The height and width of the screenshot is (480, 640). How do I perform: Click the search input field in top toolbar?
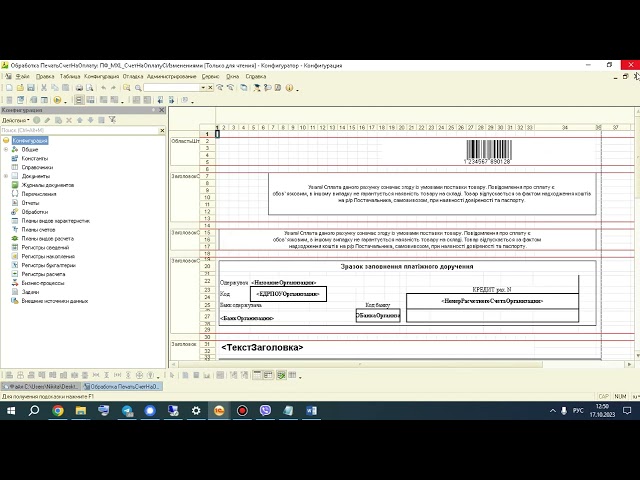point(171,88)
